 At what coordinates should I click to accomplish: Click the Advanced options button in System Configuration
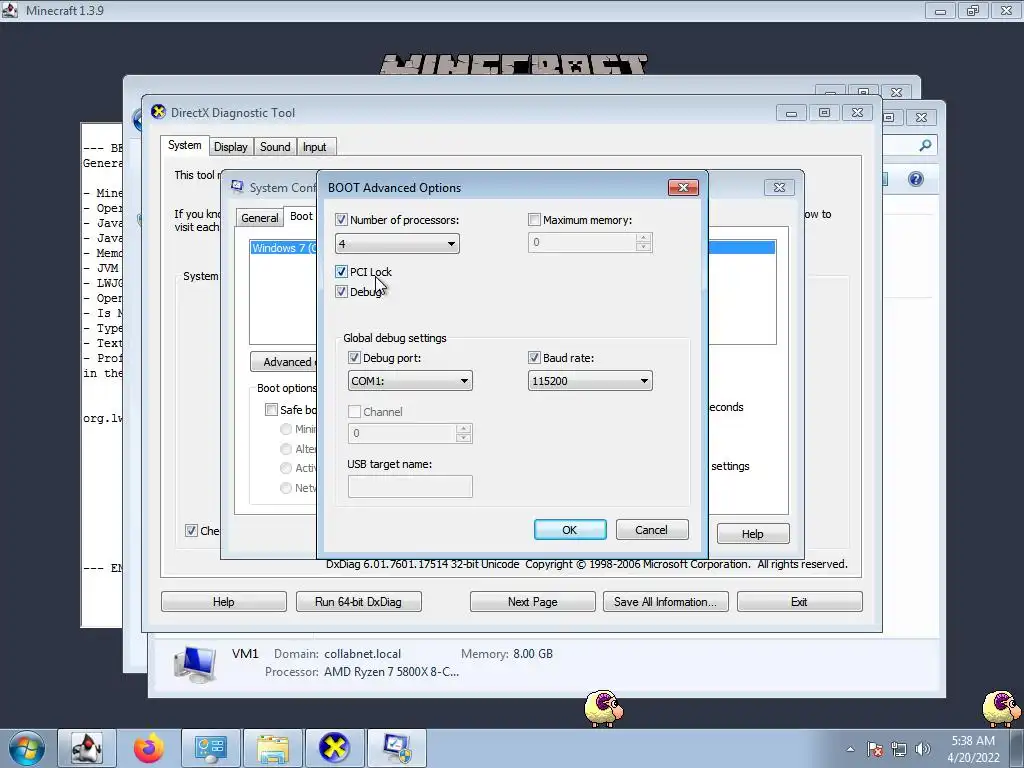tap(283, 362)
